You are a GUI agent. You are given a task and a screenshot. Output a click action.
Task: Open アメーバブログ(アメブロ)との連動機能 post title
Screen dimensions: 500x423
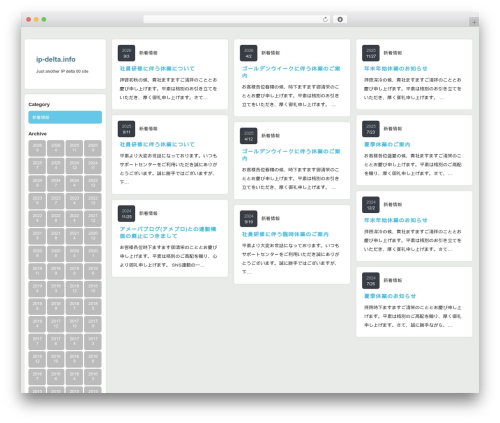(x=168, y=232)
